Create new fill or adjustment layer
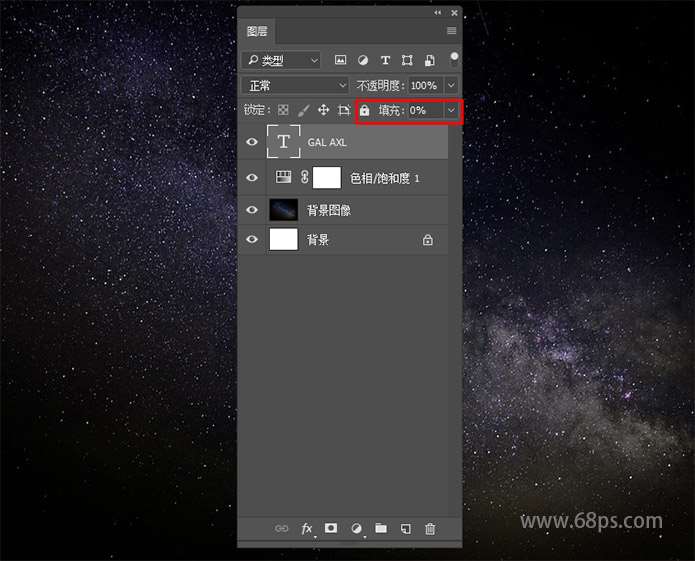This screenshot has height=561, width=695. 356,528
